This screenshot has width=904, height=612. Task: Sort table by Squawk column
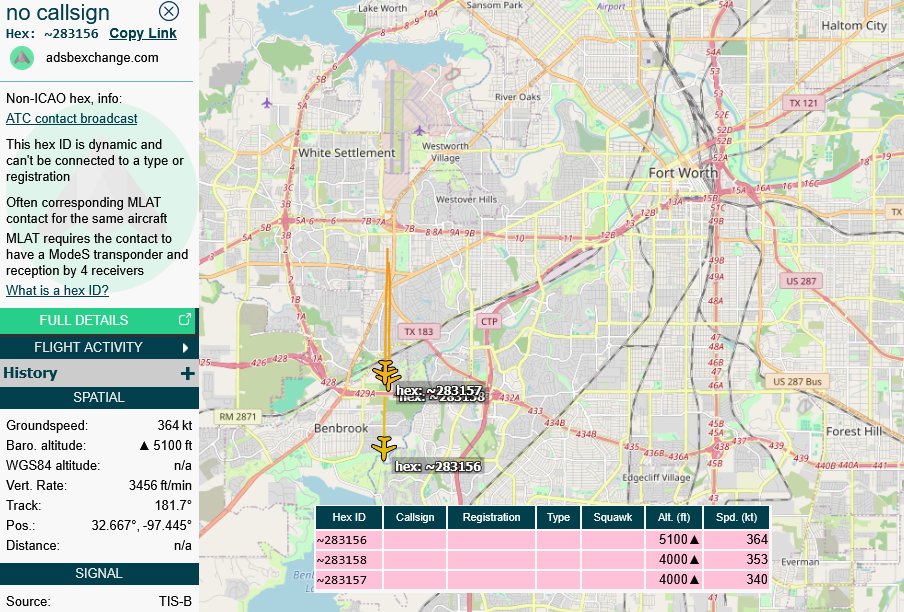tap(613, 517)
